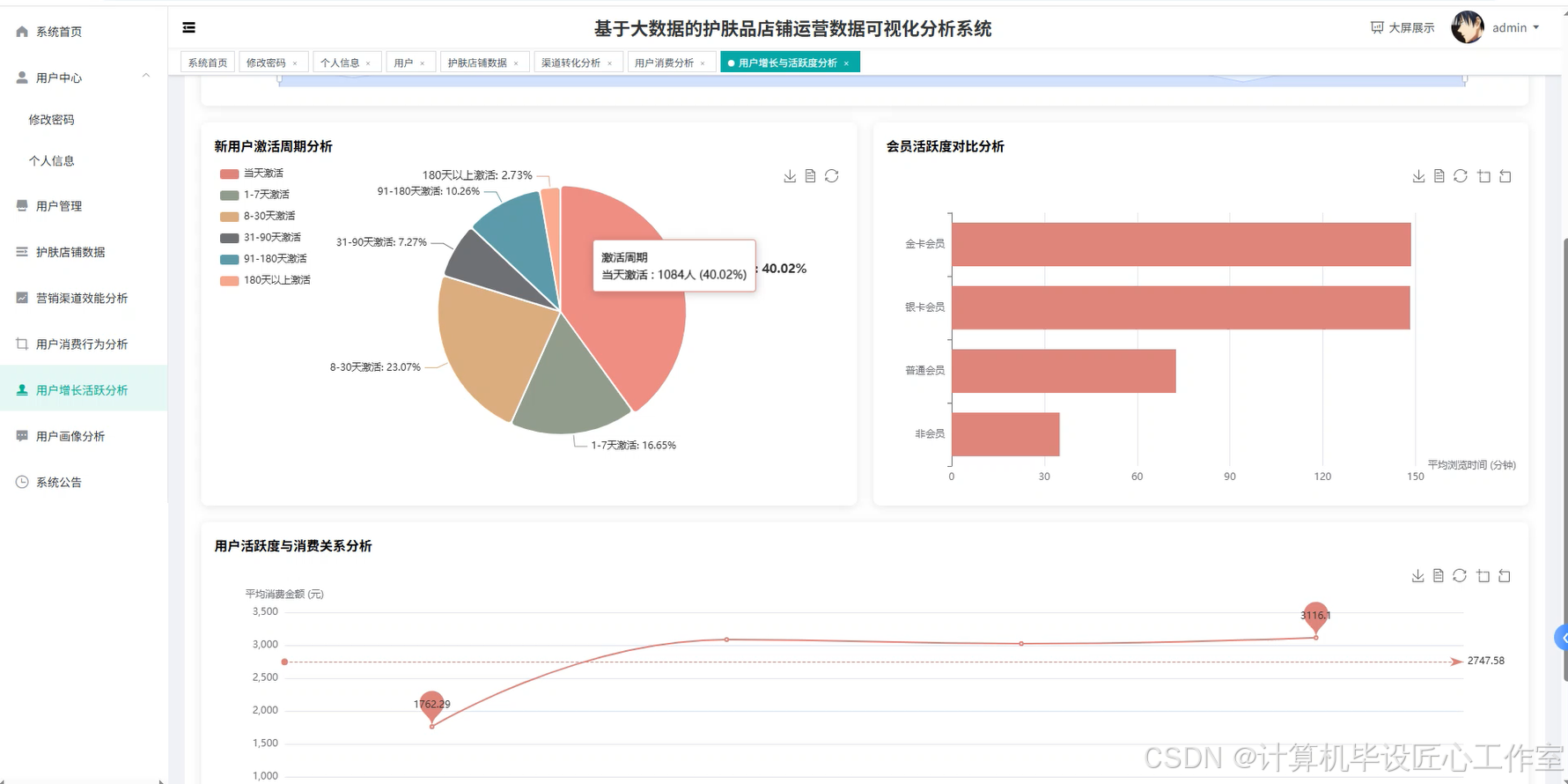This screenshot has height=784, width=1568.
Task: Click the 3116.1 max marker pin
Action: coord(1315,618)
